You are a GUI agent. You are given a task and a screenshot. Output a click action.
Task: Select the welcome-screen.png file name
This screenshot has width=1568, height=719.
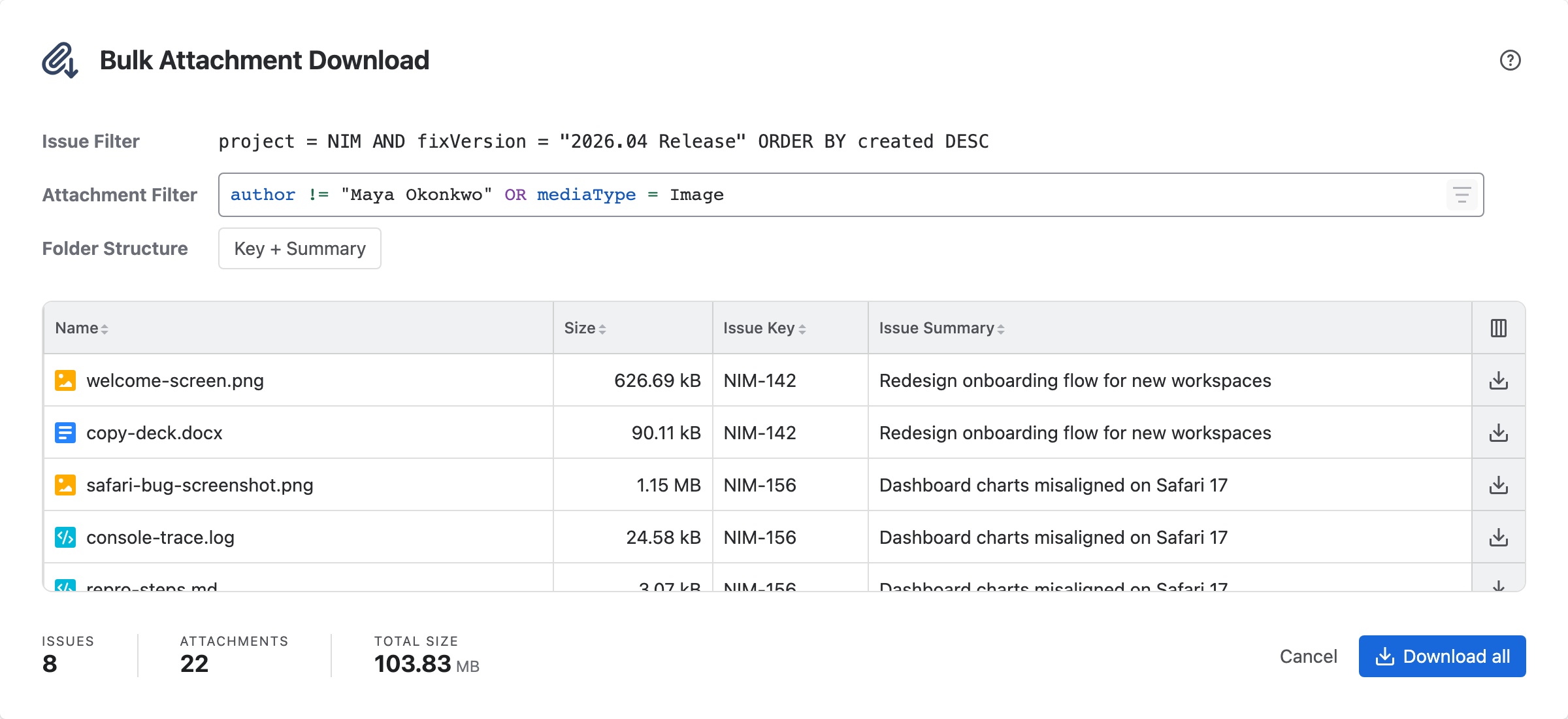pos(175,380)
